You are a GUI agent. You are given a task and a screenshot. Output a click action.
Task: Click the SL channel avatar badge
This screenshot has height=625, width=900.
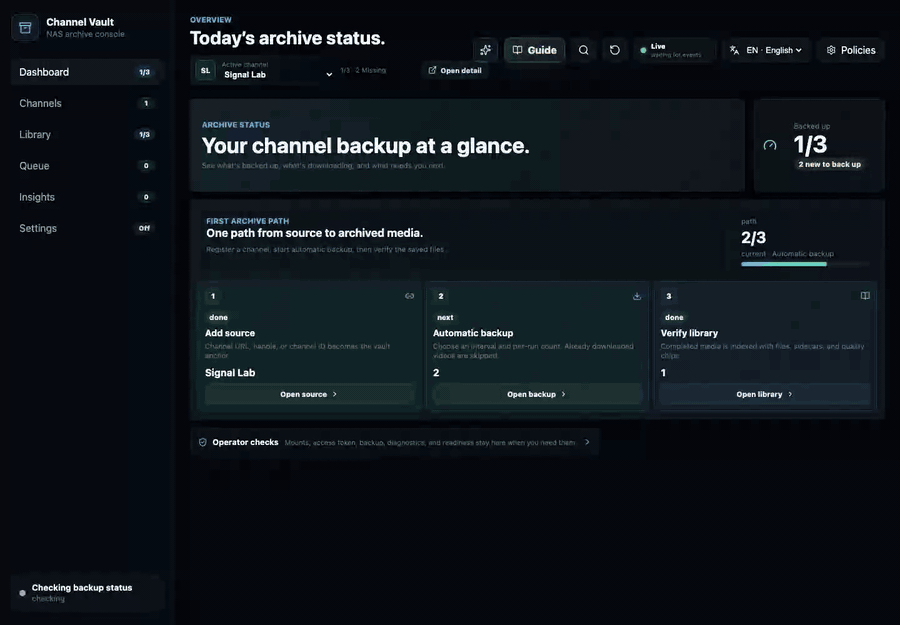click(205, 71)
